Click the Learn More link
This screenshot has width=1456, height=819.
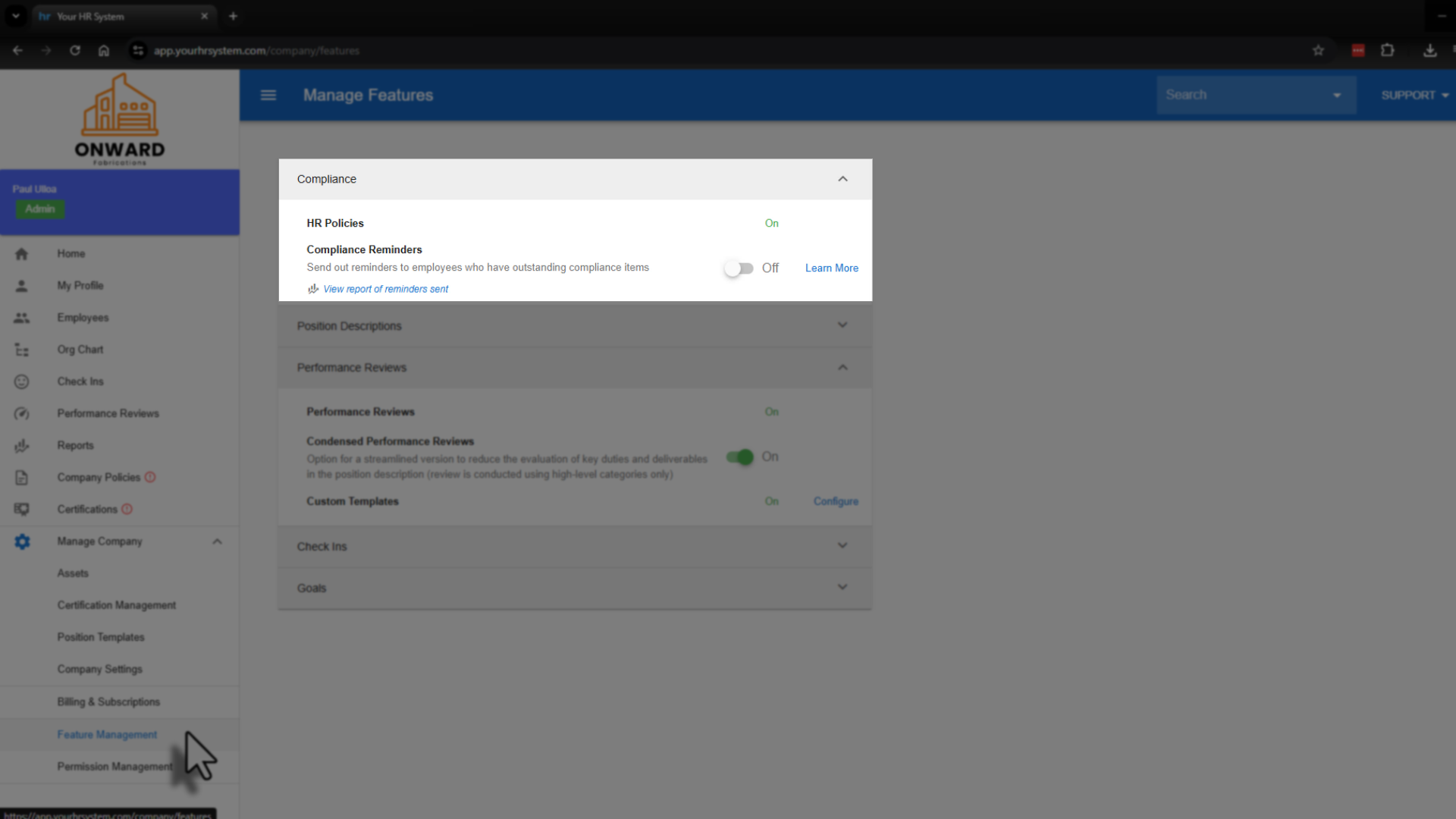[831, 268]
